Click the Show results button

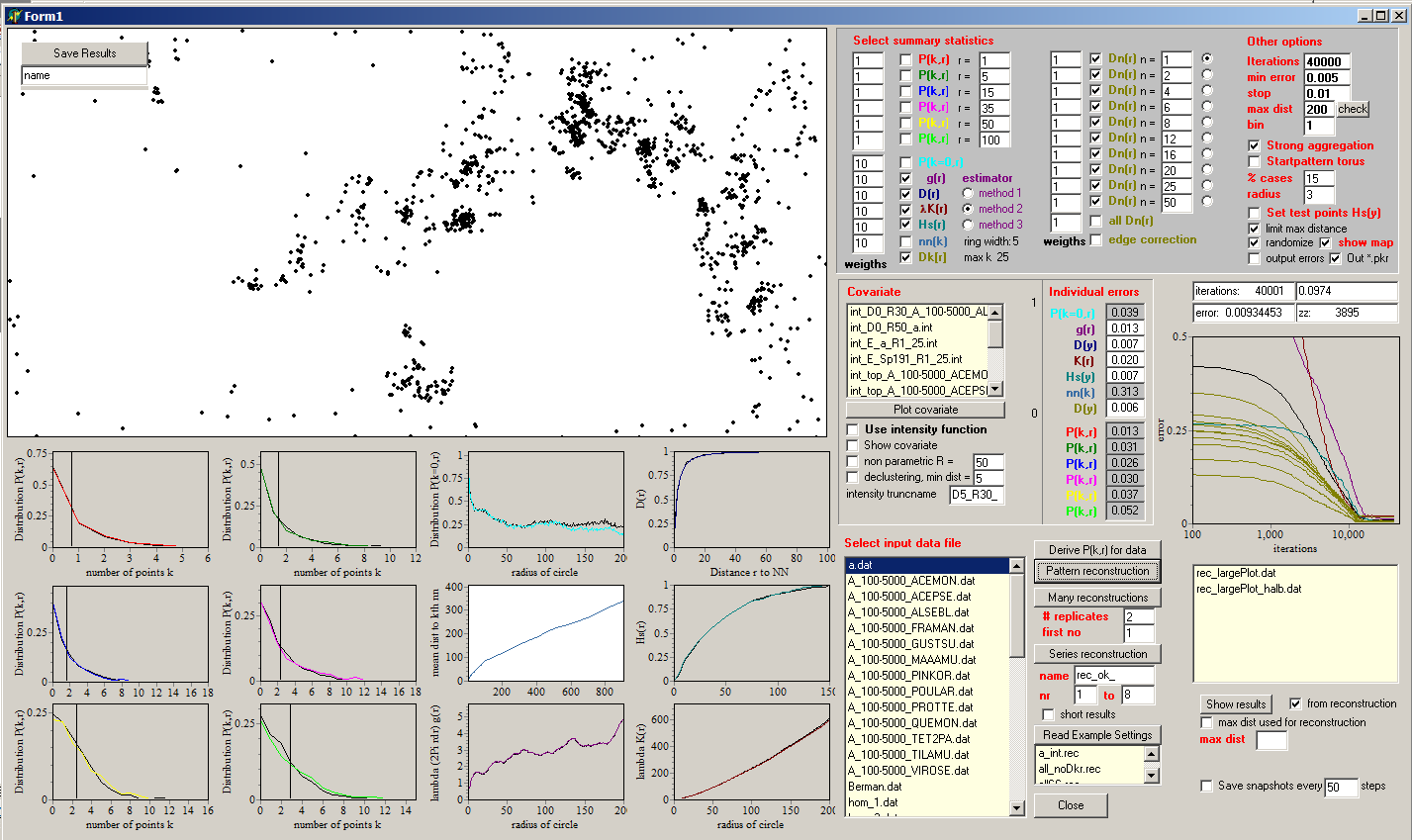[x=1236, y=703]
